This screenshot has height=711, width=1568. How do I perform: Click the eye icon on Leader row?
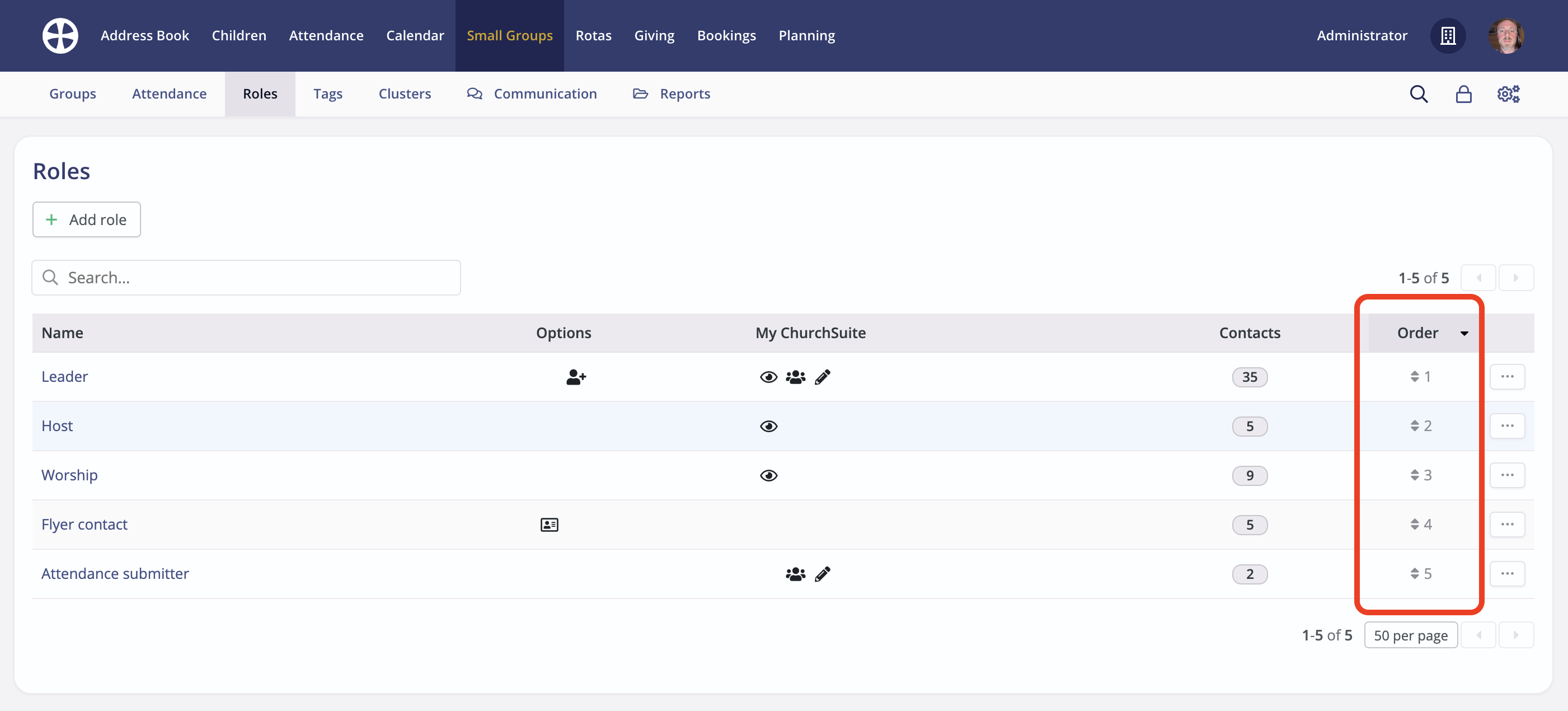tap(768, 377)
